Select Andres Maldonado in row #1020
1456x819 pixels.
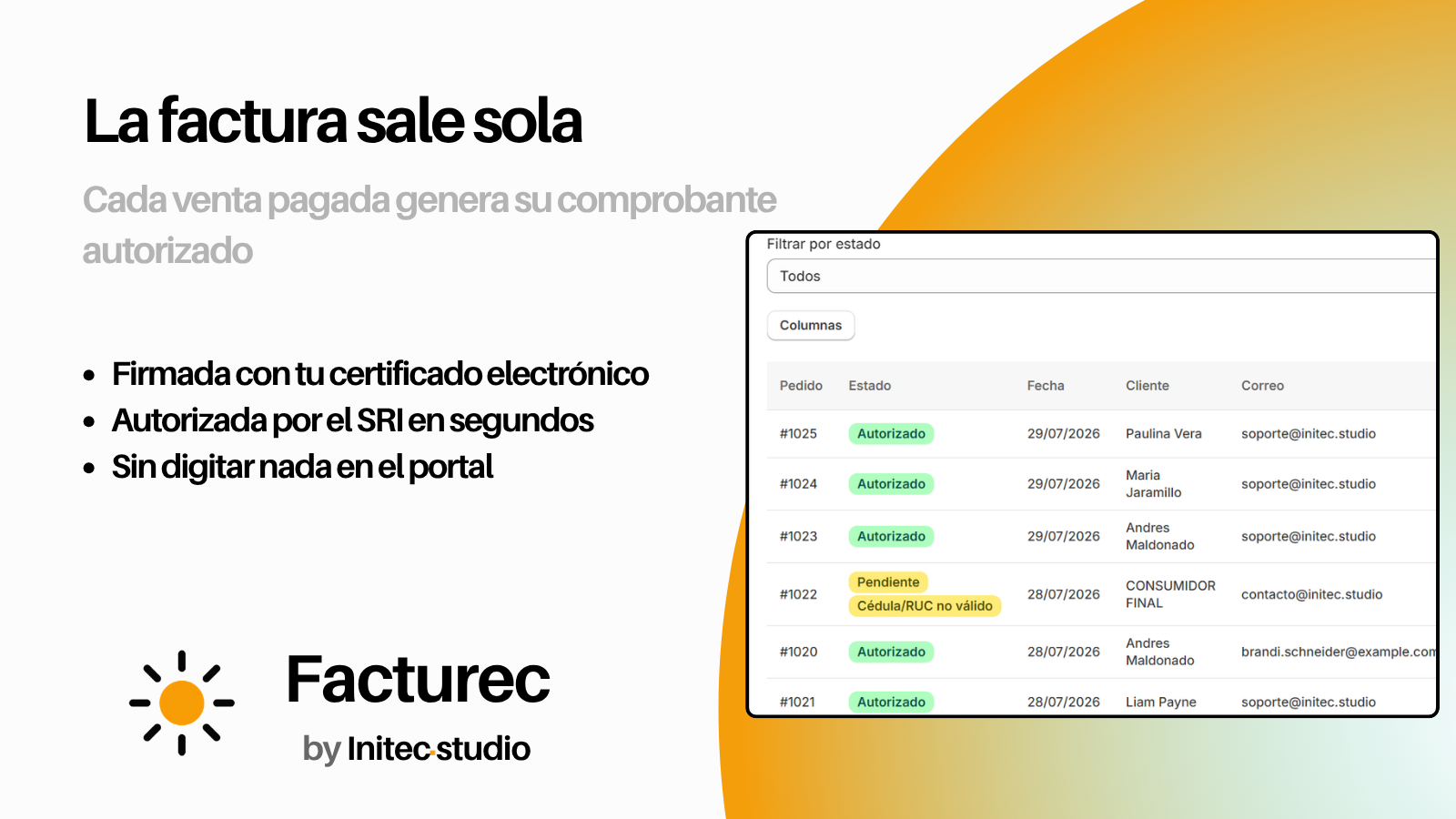(x=1160, y=652)
